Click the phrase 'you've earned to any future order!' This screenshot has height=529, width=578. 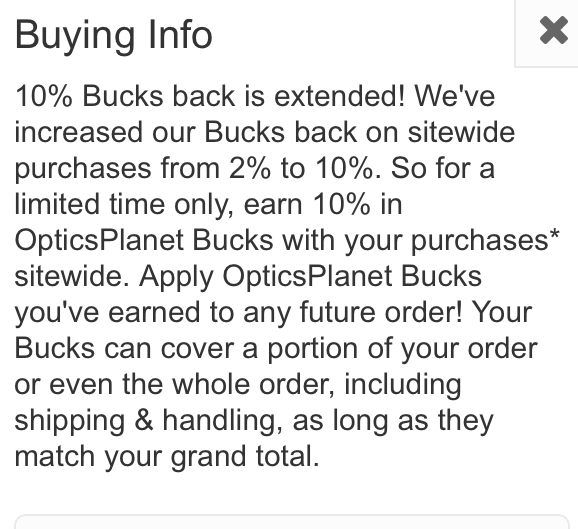coord(238,313)
